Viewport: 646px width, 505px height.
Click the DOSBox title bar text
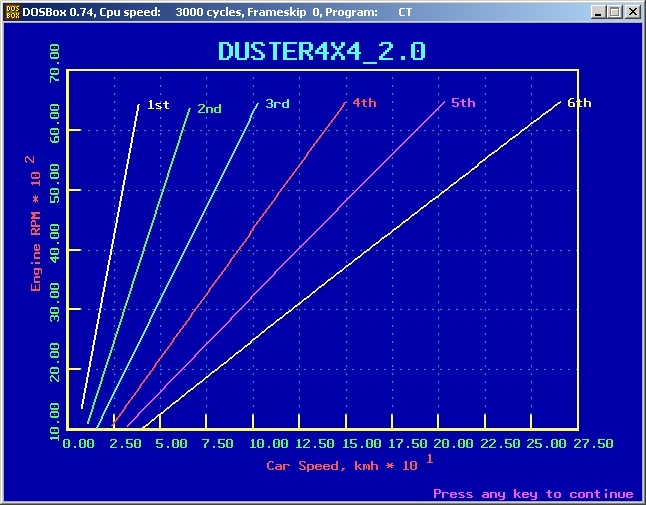click(x=217, y=12)
